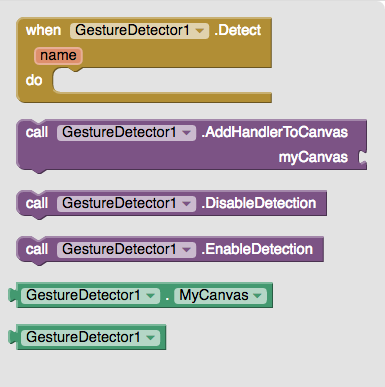The width and height of the screenshot is (385, 387).
Task: Select the when GestureDetector1.Detect event block
Action: click(144, 60)
